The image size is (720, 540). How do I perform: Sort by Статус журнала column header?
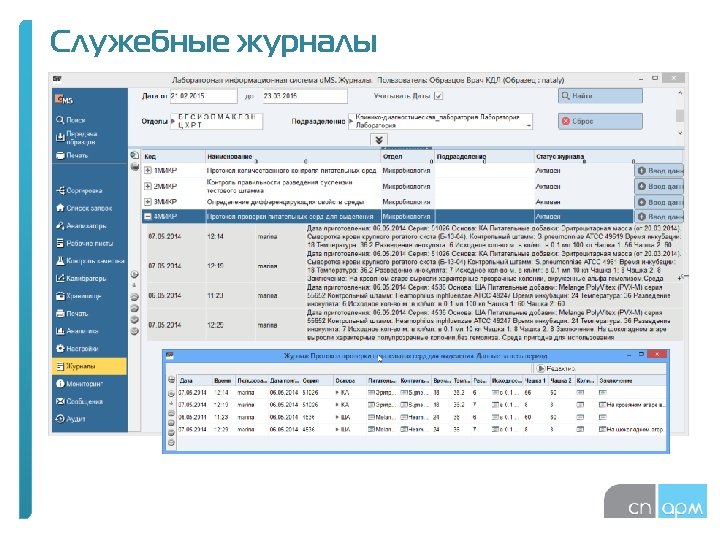click(x=584, y=157)
